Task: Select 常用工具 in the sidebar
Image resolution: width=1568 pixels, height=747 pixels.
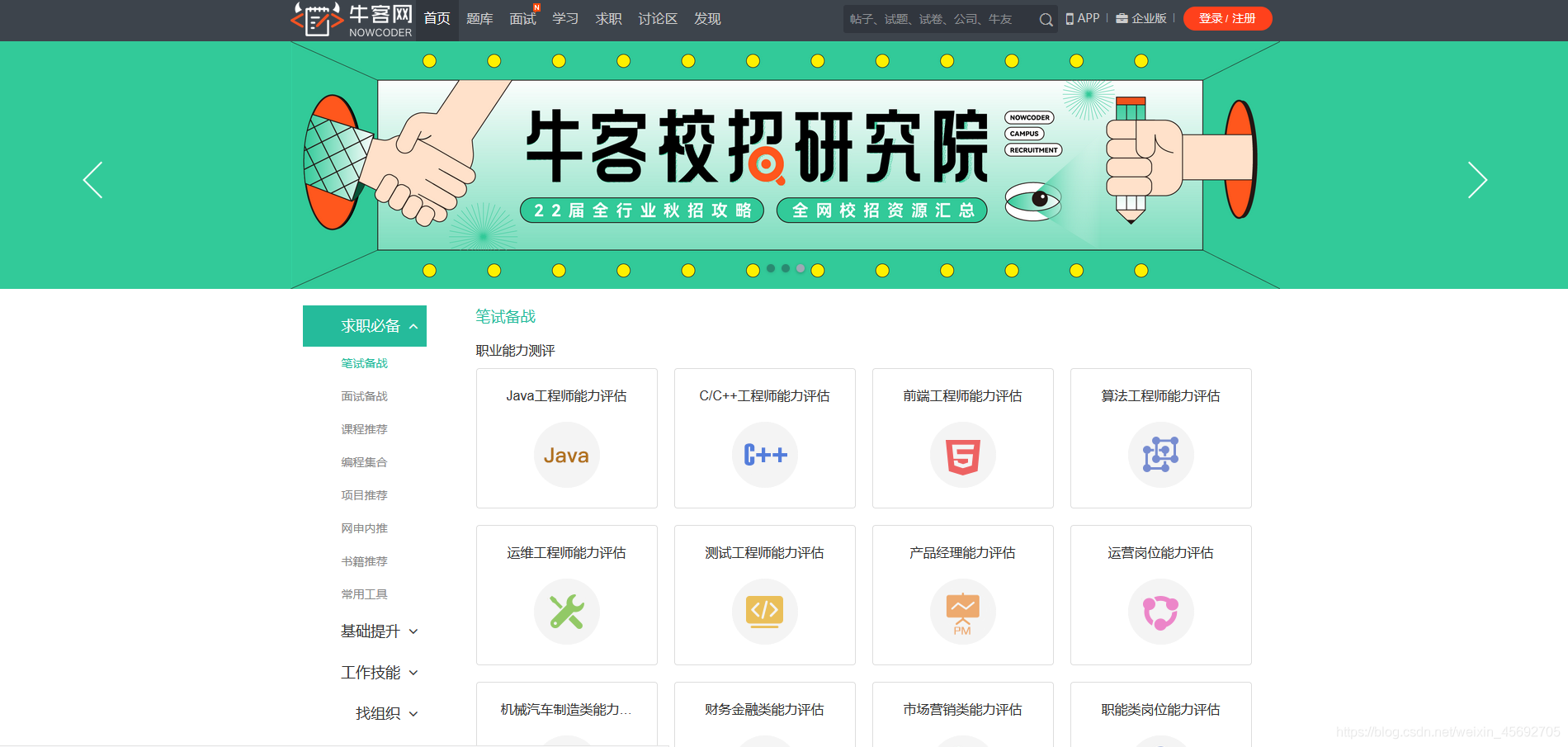Action: coord(364,594)
